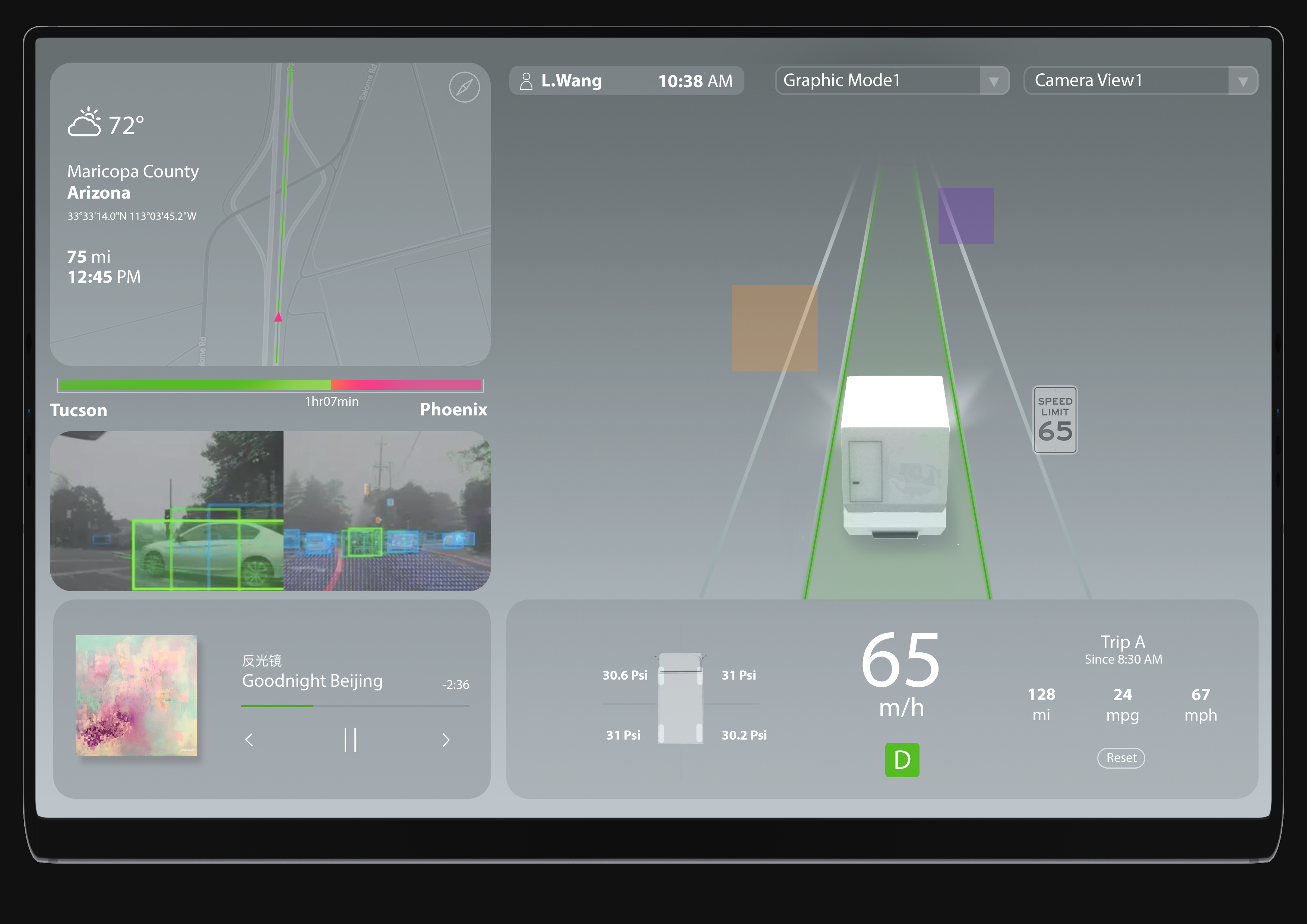Tap the 10:38 AM clock

pyautogui.click(x=696, y=82)
